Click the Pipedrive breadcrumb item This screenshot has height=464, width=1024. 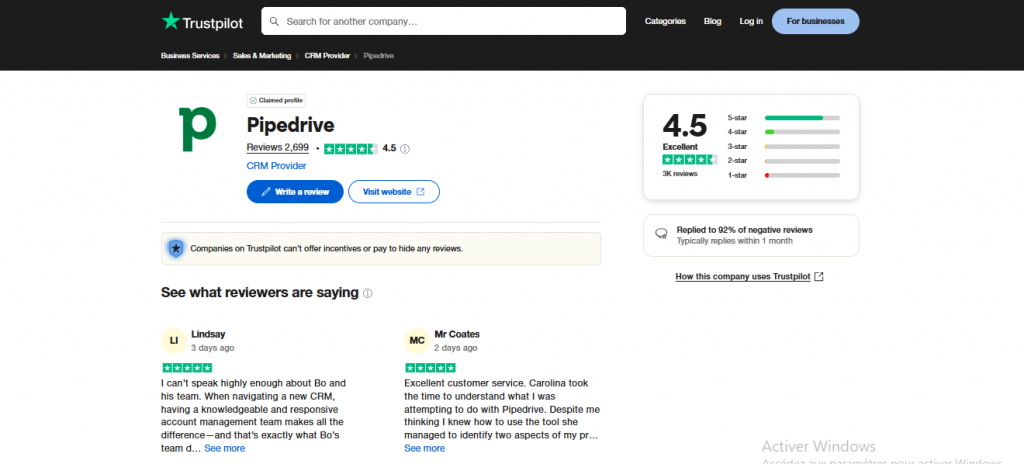tap(379, 56)
